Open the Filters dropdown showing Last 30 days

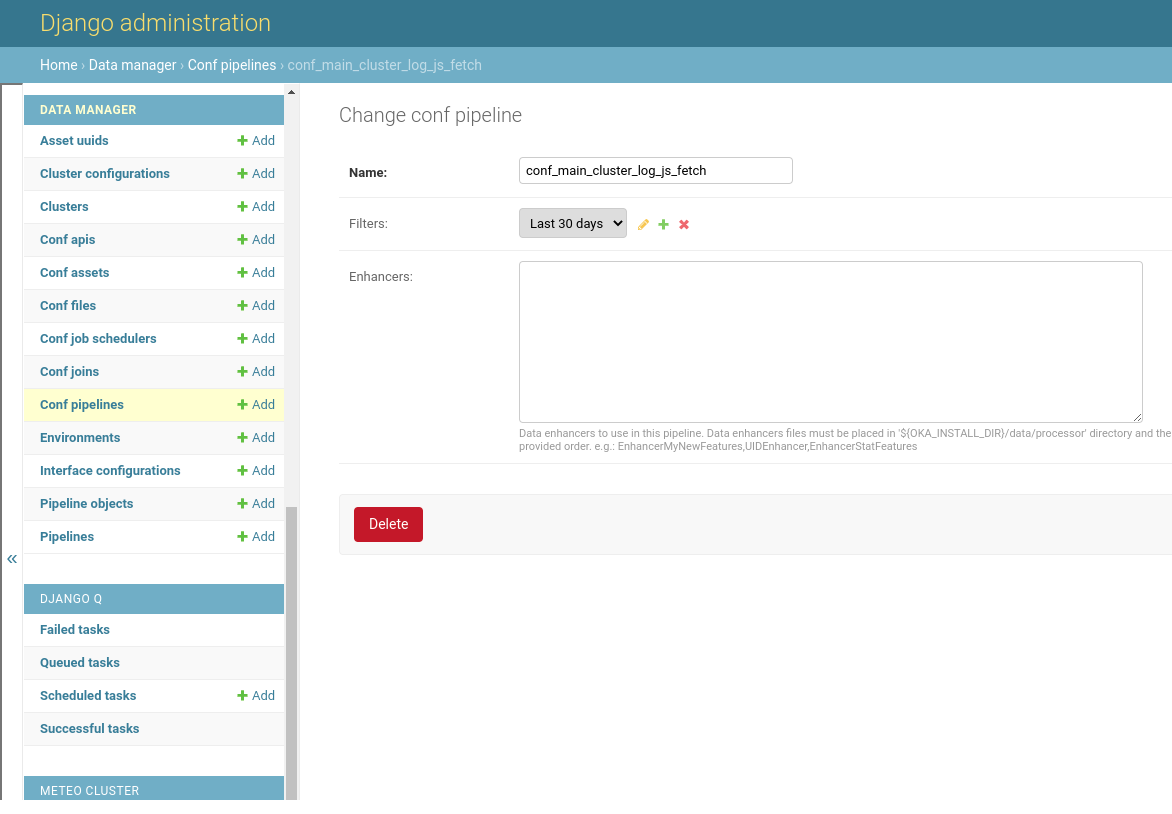click(572, 223)
